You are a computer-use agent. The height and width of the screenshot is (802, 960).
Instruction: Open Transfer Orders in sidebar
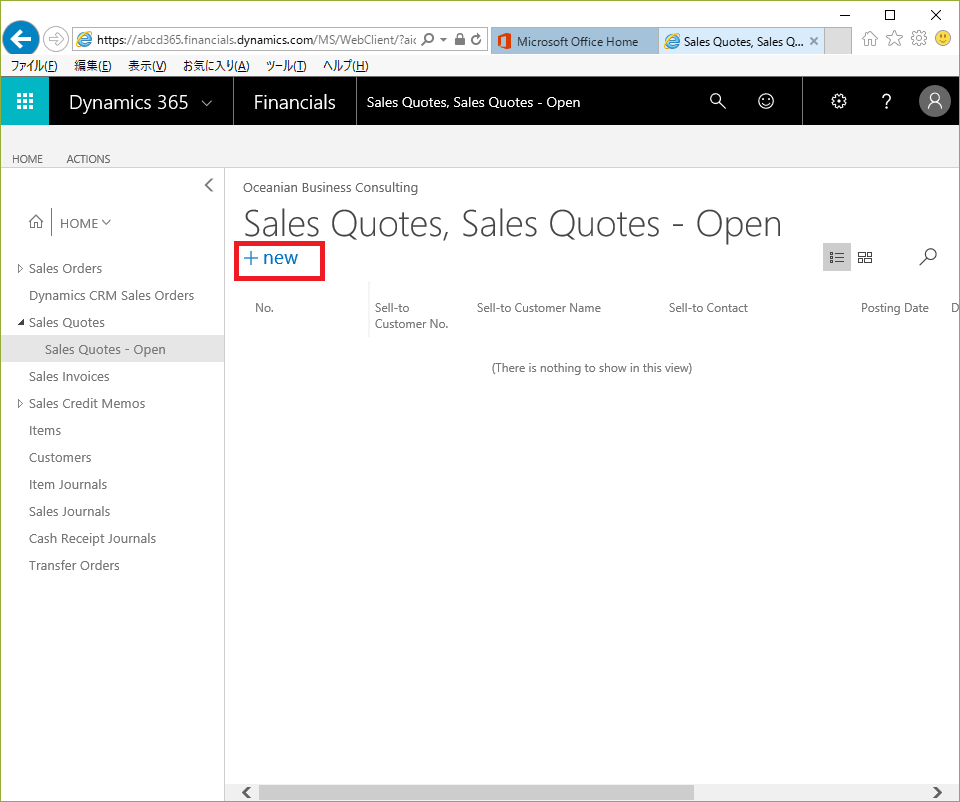pyautogui.click(x=74, y=564)
